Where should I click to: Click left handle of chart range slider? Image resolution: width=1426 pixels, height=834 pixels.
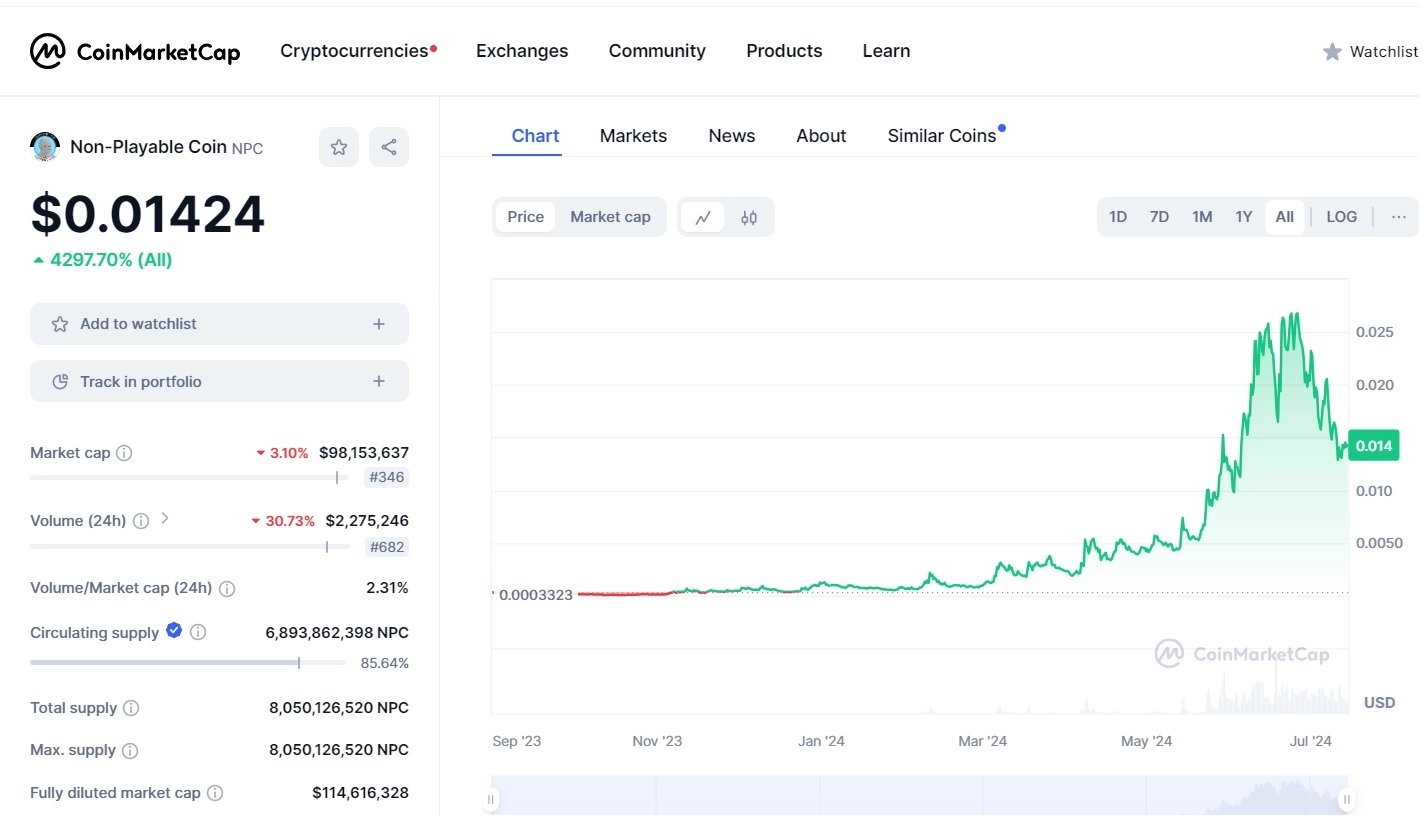[x=491, y=799]
